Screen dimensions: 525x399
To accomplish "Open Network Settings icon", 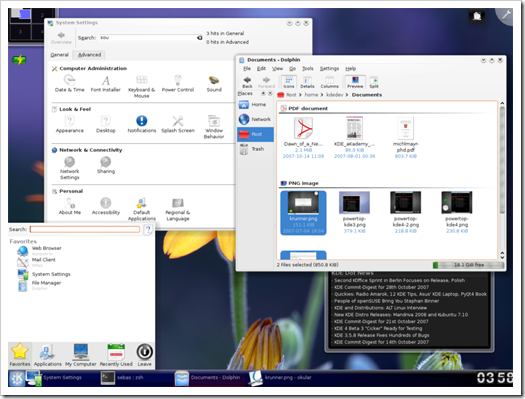I will point(70,168).
